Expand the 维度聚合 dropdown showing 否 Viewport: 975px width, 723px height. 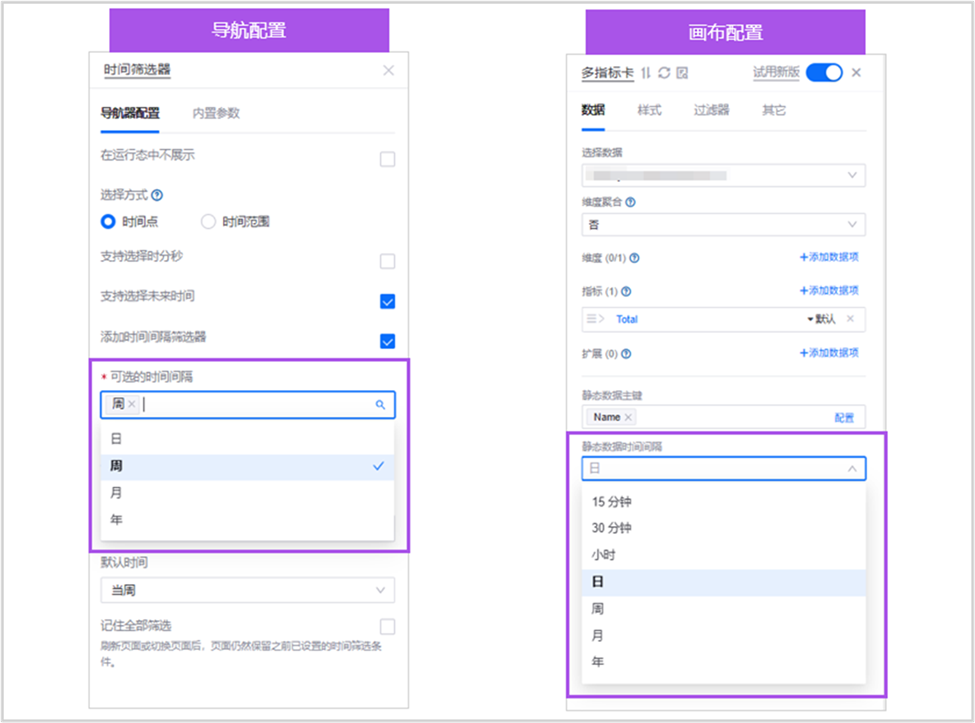coord(723,225)
